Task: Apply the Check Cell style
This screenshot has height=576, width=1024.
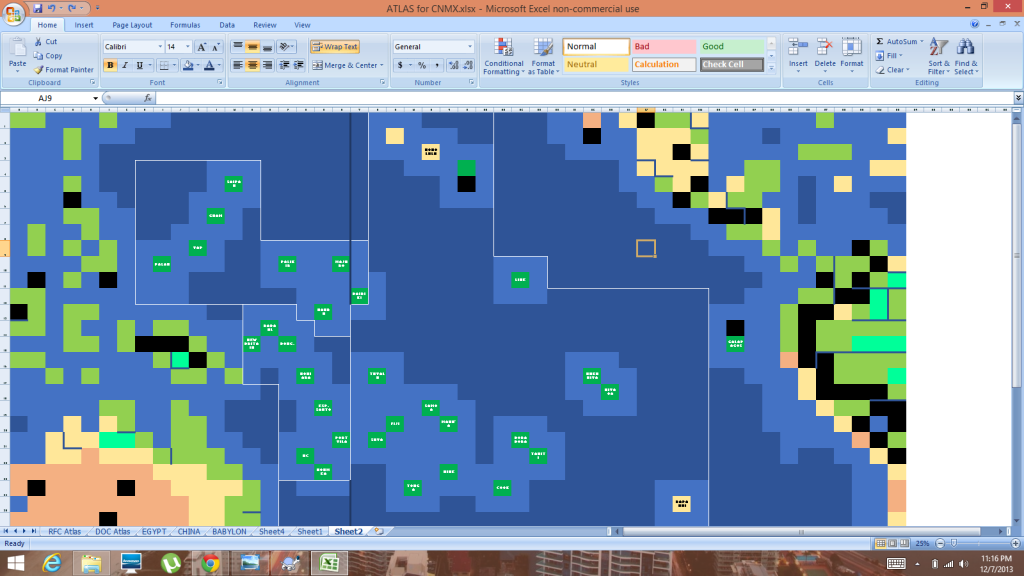Action: point(731,64)
